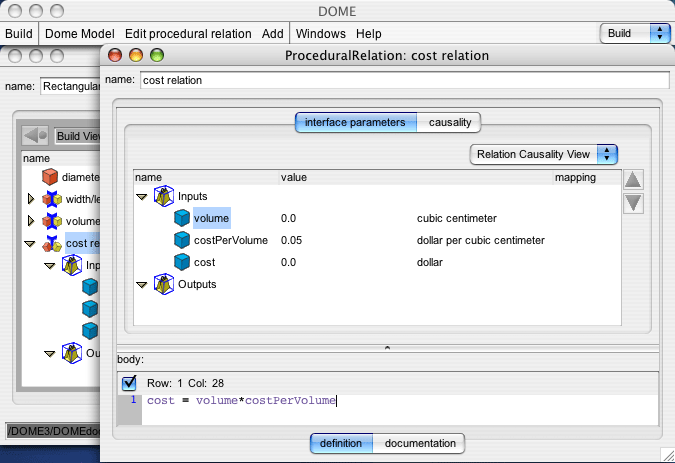
Task: Open the Relation Causality View dropdown
Action: tap(544, 154)
